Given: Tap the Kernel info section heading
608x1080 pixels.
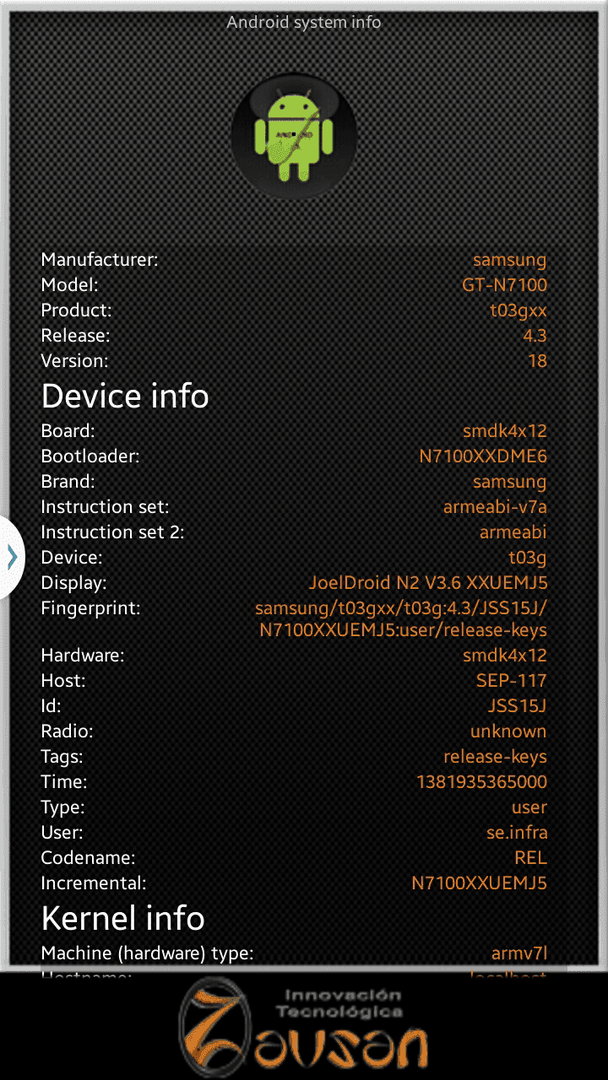Looking at the screenshot, I should coord(123,918).
